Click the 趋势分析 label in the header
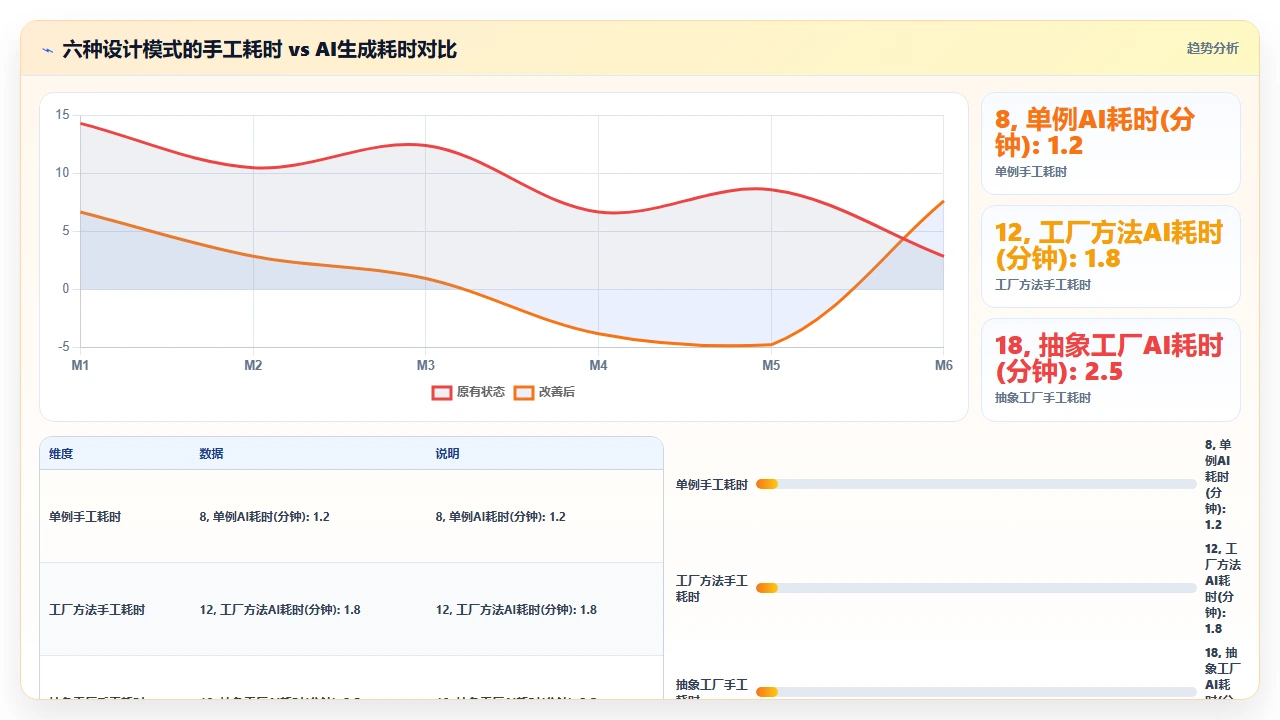The image size is (1280, 720). point(1212,48)
